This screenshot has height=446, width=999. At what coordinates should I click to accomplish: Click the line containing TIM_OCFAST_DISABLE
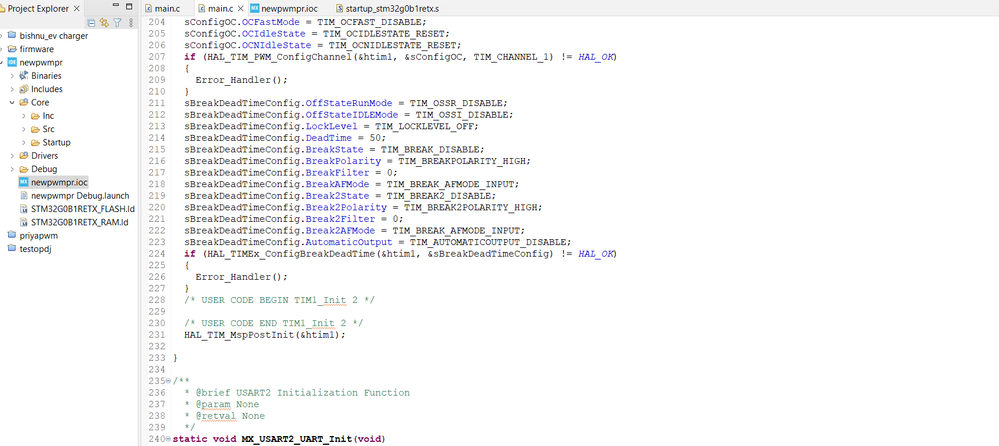tap(306, 22)
